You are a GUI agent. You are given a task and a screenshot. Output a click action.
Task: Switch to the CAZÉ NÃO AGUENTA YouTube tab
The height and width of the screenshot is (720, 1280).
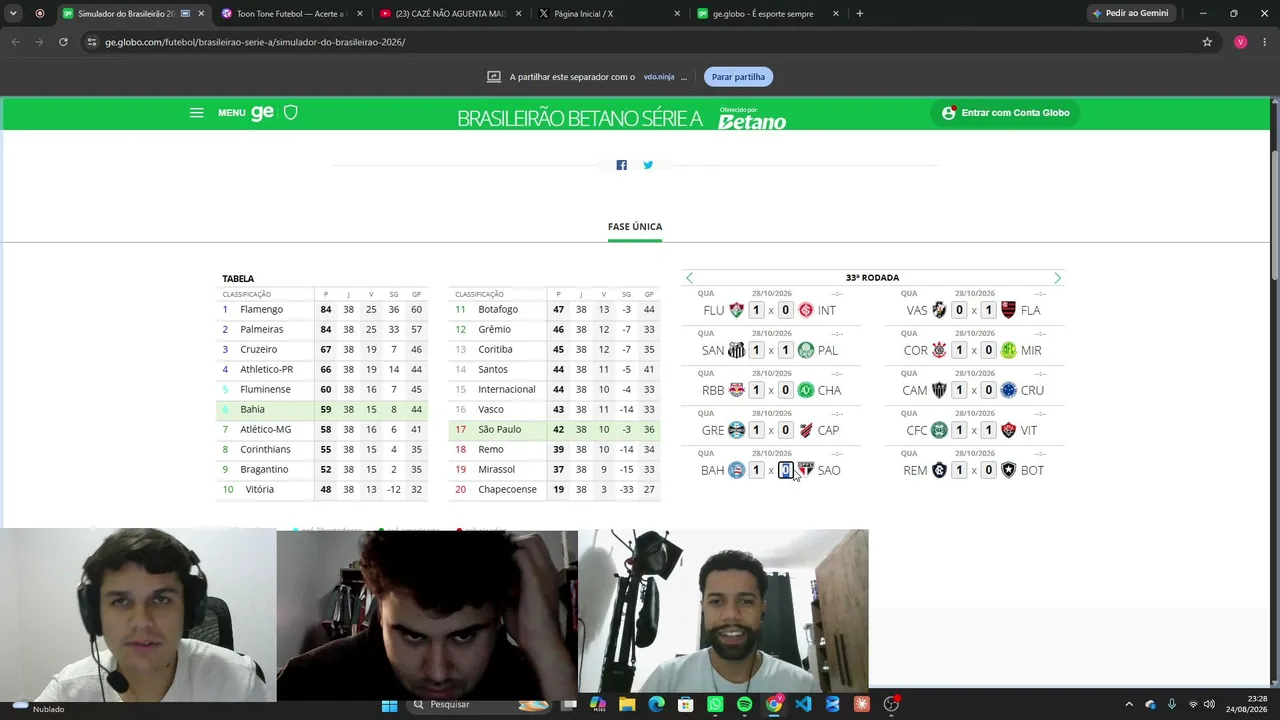(x=450, y=14)
